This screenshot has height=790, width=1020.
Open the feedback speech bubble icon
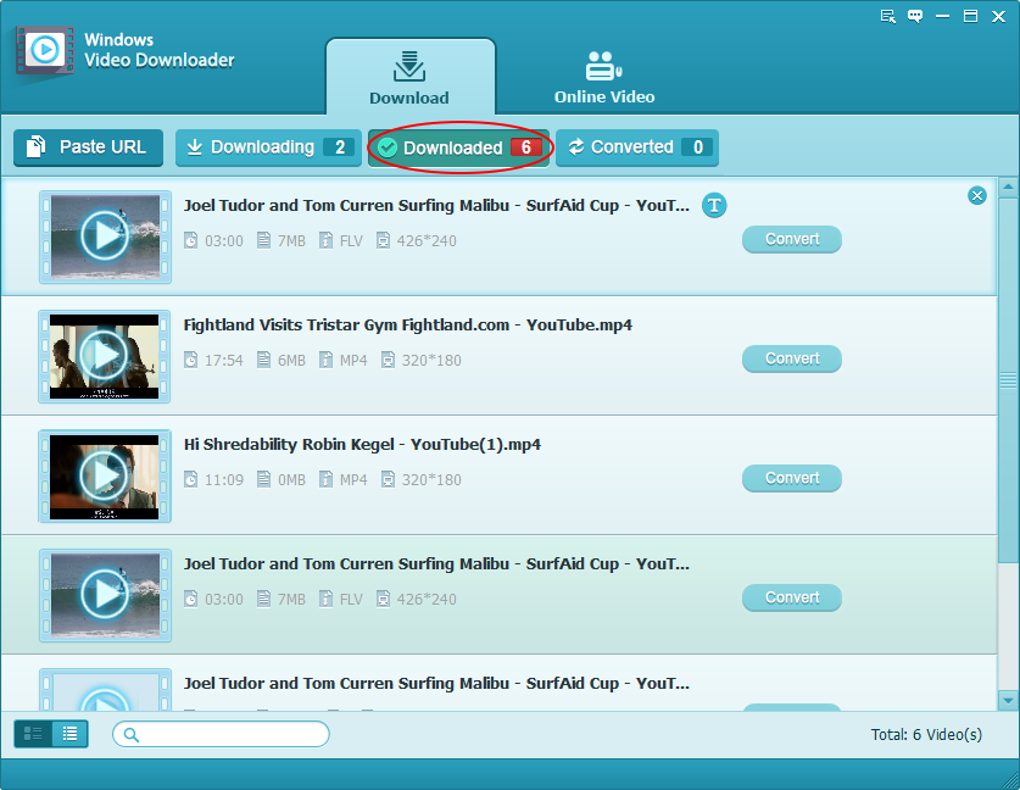click(x=915, y=16)
